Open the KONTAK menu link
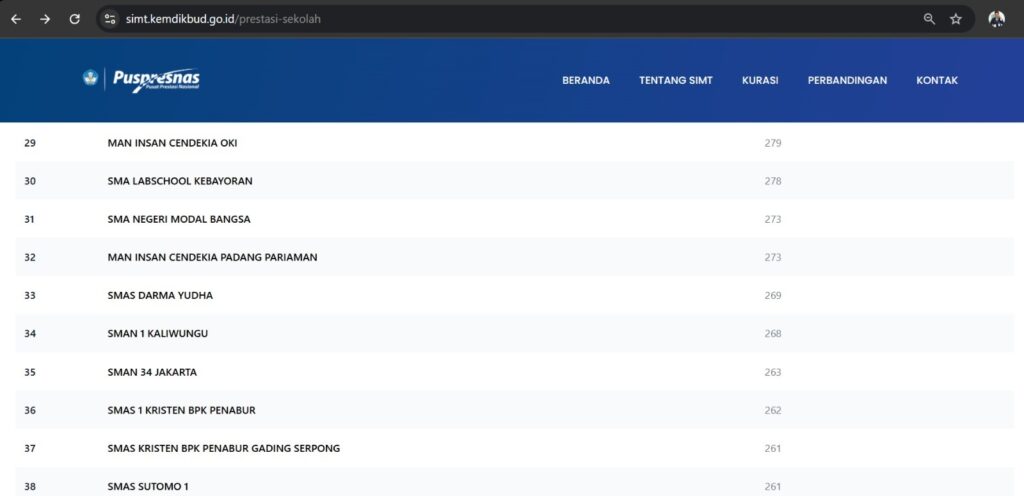 (937, 81)
